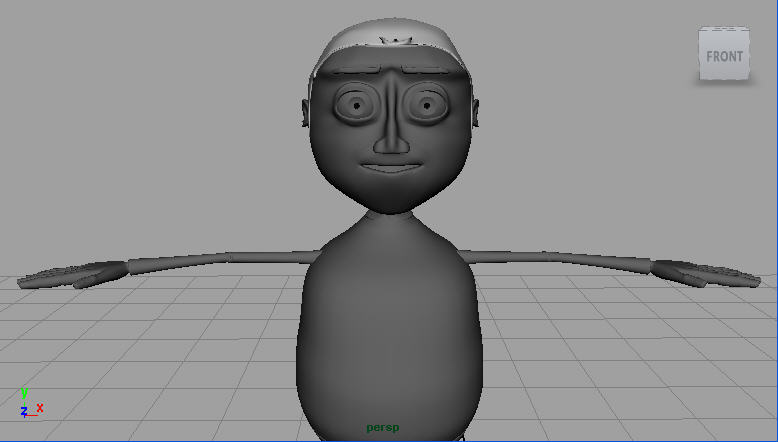Select the character's cap mesh
778x442 pixels.
point(390,35)
